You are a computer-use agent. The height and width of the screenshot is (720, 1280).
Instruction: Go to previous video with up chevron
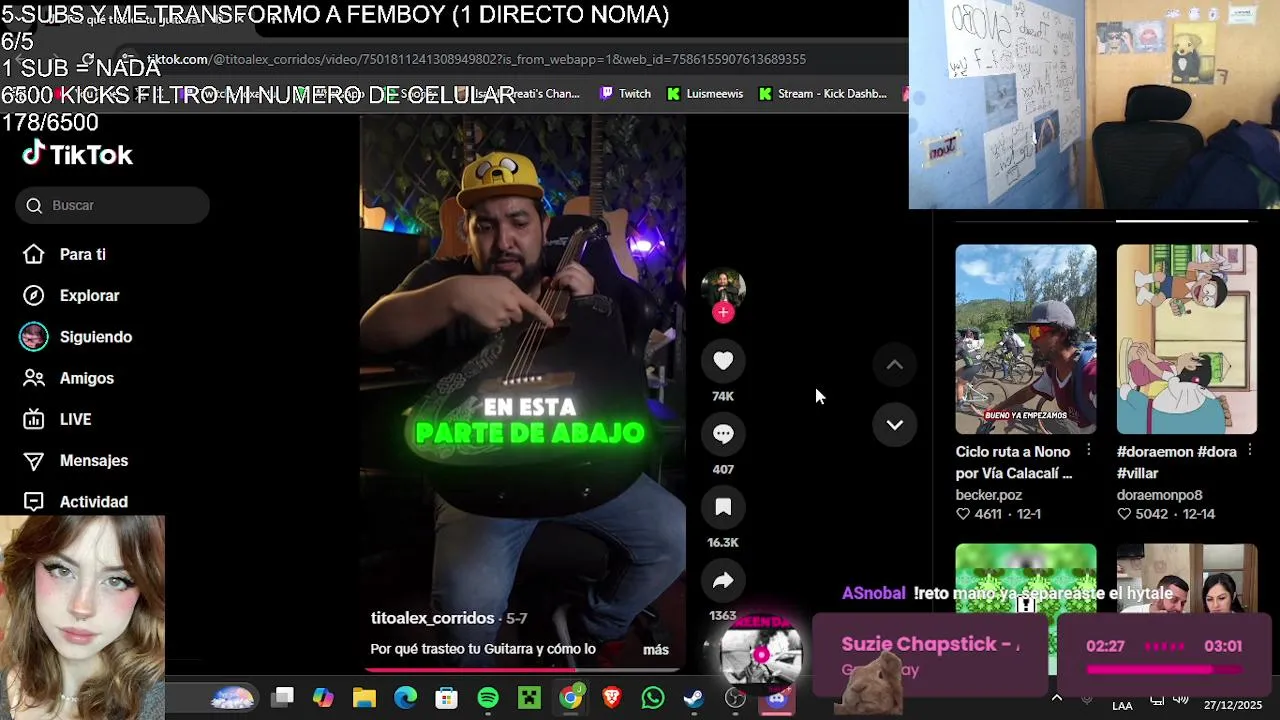[895, 365]
